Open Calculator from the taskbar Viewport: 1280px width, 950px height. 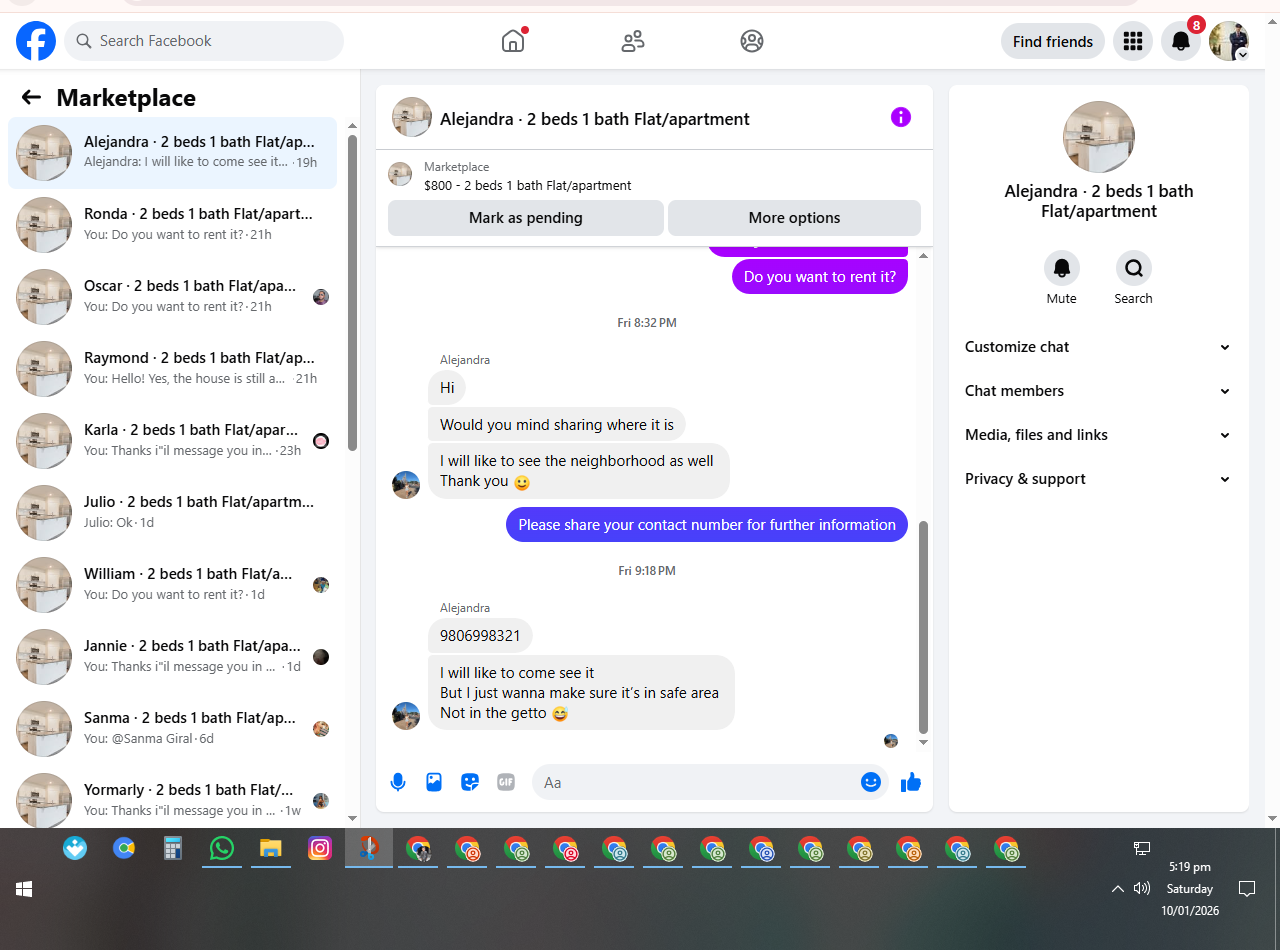(173, 848)
